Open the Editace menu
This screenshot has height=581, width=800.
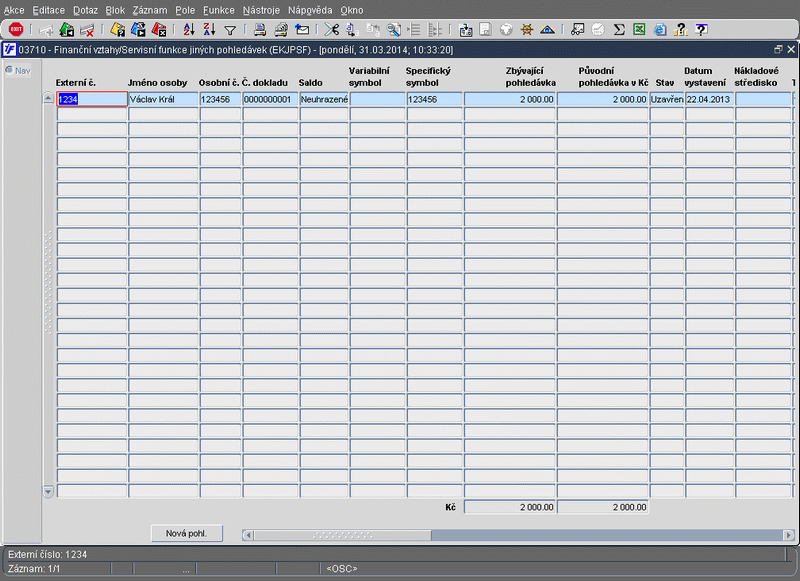click(x=48, y=10)
